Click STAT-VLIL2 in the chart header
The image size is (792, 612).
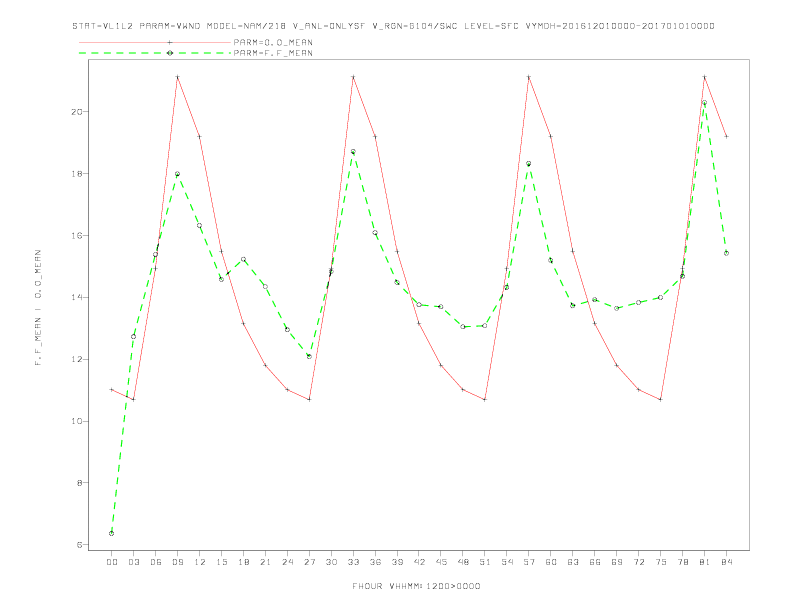(x=103, y=26)
